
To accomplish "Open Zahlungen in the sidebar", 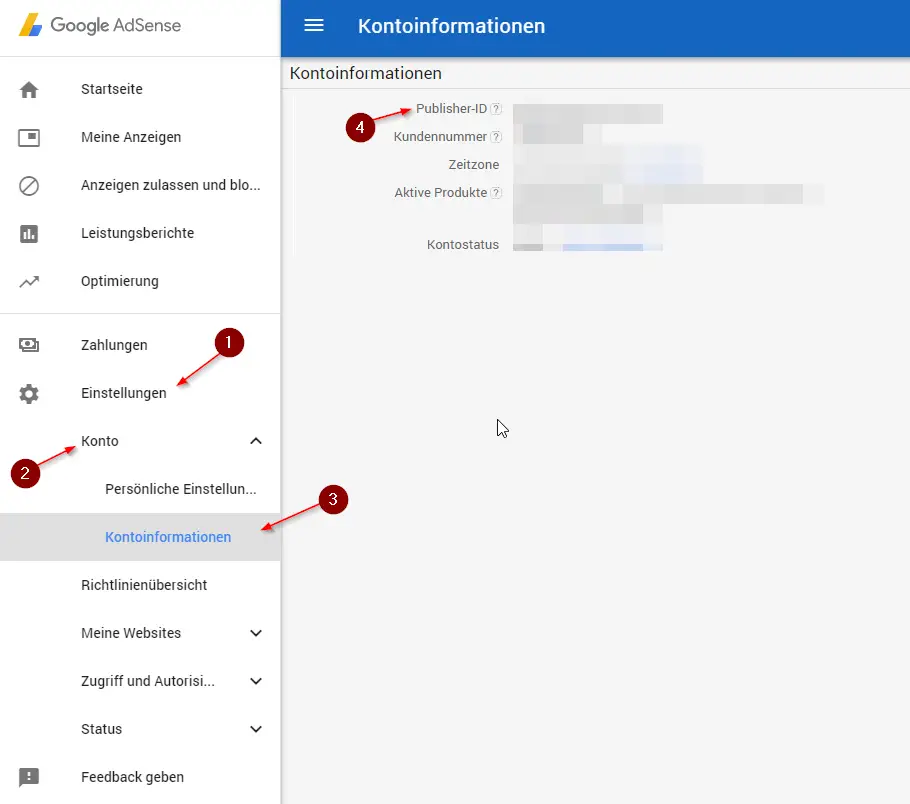I will pyautogui.click(x=140, y=345).
